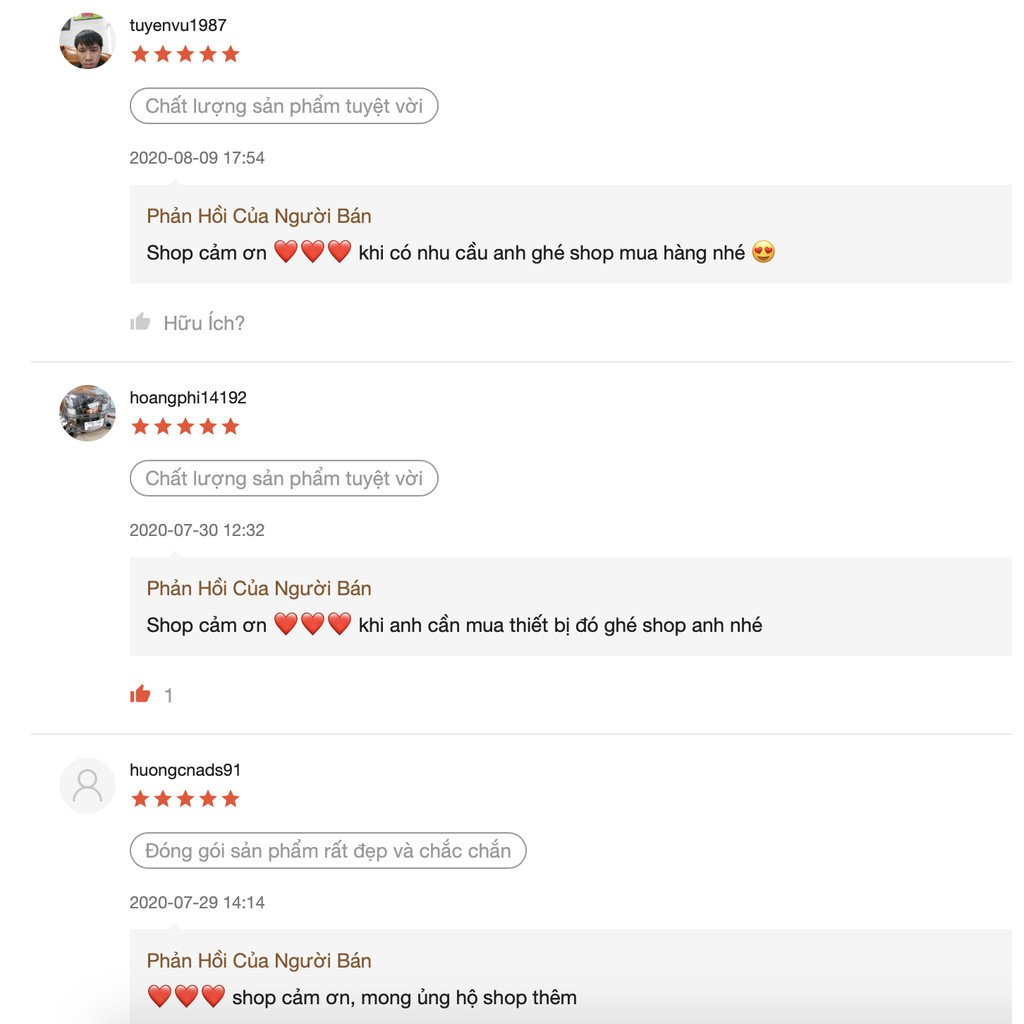The height and width of the screenshot is (1024, 1024).
Task: Click 'Phản Hồi Của Người Bán' heading under tuyenvu1987's review
Action: [x=259, y=216]
